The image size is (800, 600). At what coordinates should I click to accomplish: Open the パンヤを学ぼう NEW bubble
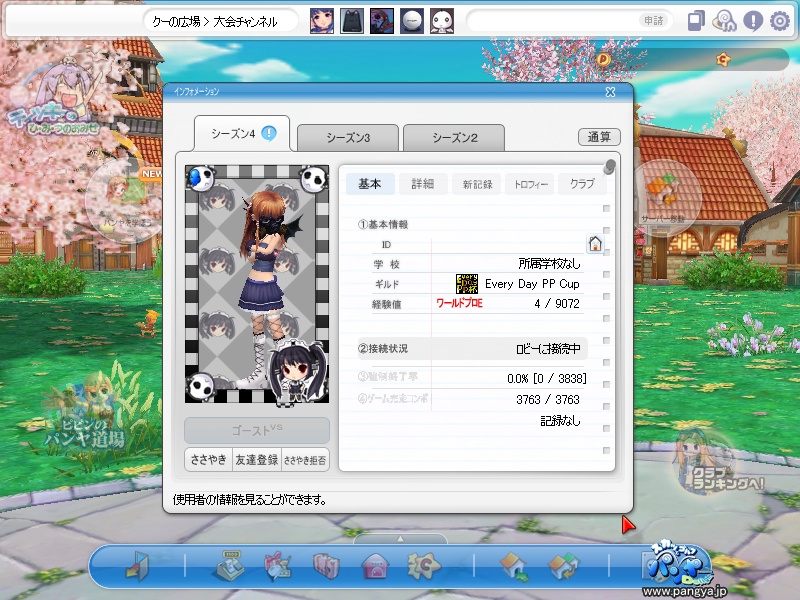(126, 201)
